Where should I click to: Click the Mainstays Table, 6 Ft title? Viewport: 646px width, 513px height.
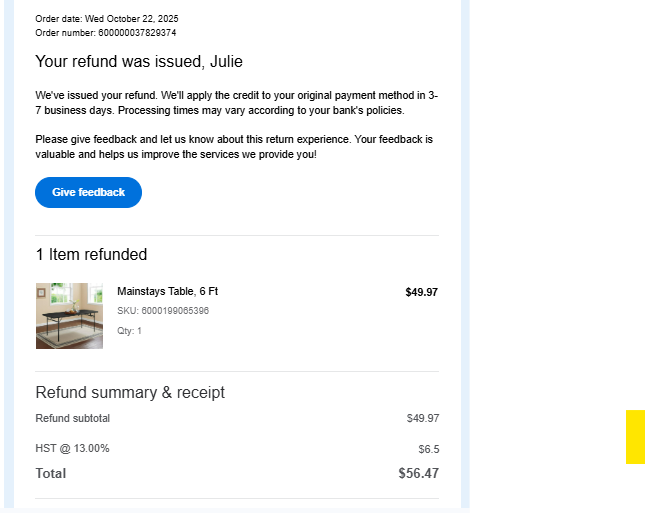[167, 291]
